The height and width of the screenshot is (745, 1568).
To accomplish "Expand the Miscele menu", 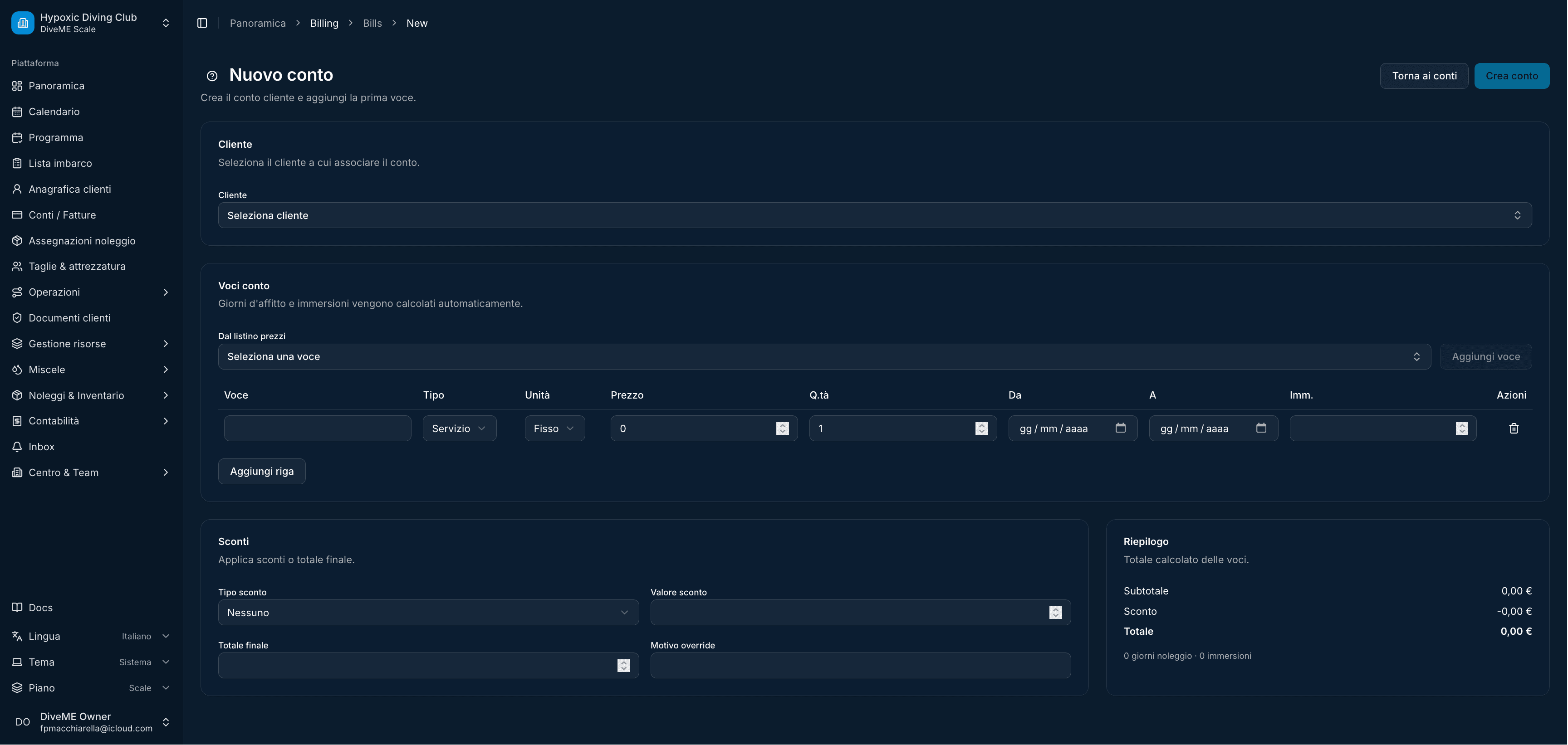I will pos(91,370).
